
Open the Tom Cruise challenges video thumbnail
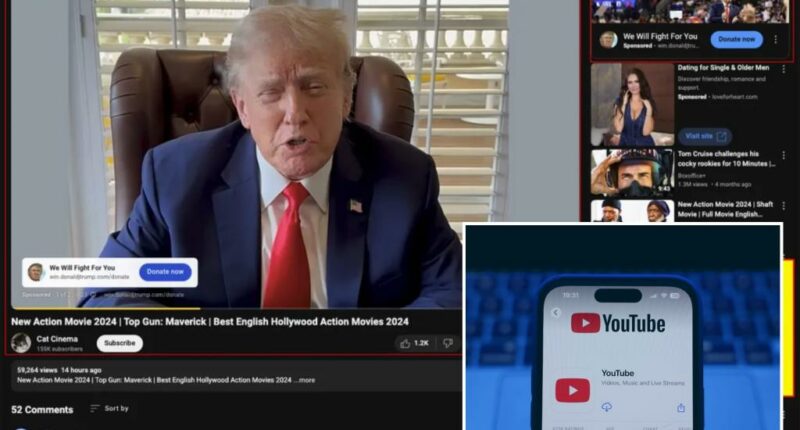click(x=633, y=173)
